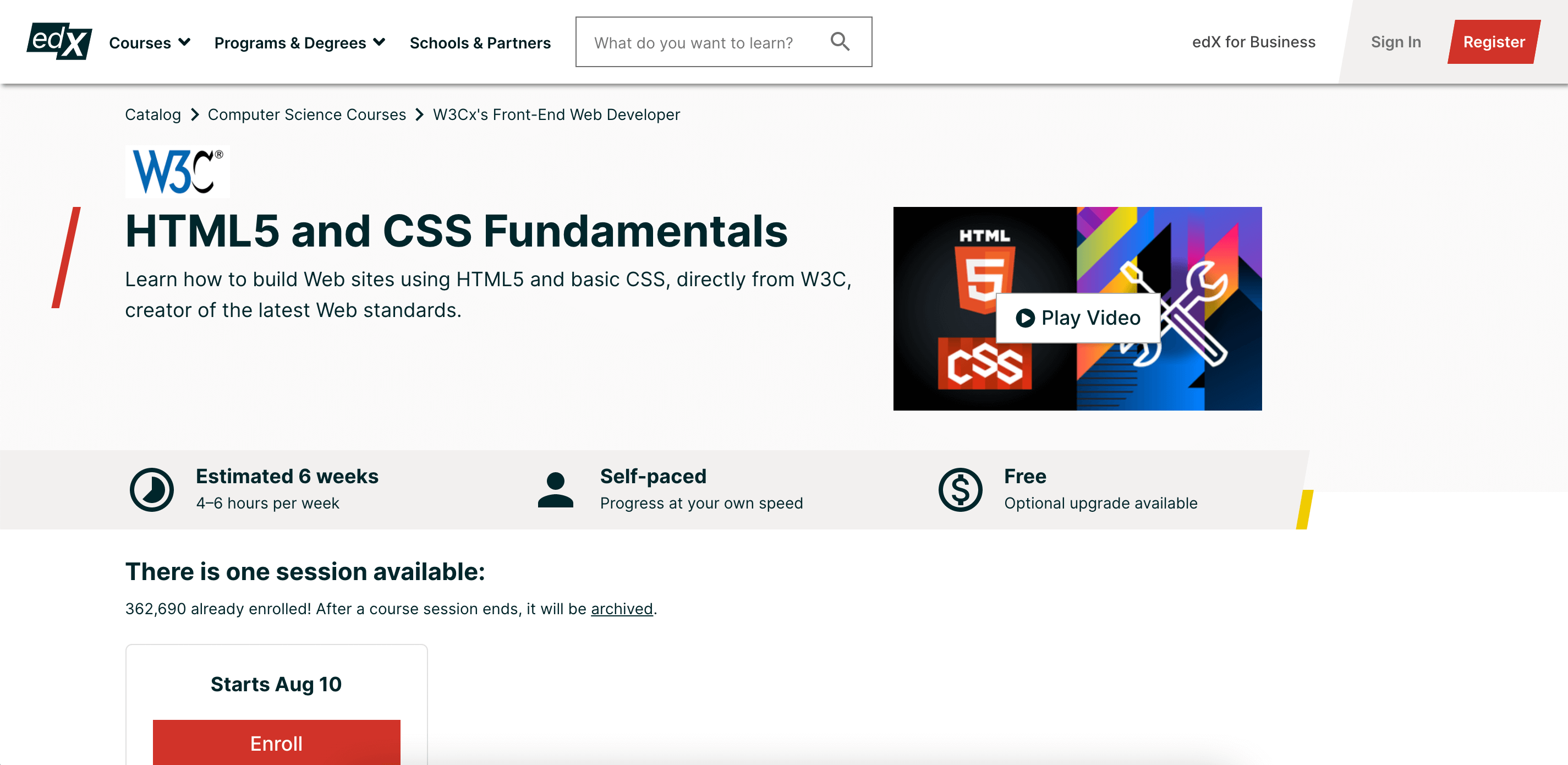This screenshot has width=1568, height=765.
Task: Click the chevron after Catalog breadcrumb
Action: (x=195, y=114)
